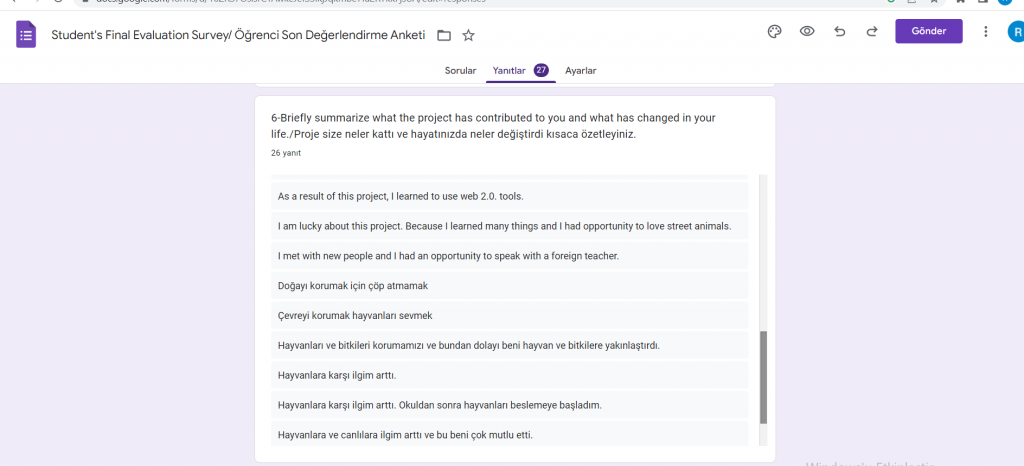
Task: Open the three-dot more options menu
Action: (x=987, y=31)
